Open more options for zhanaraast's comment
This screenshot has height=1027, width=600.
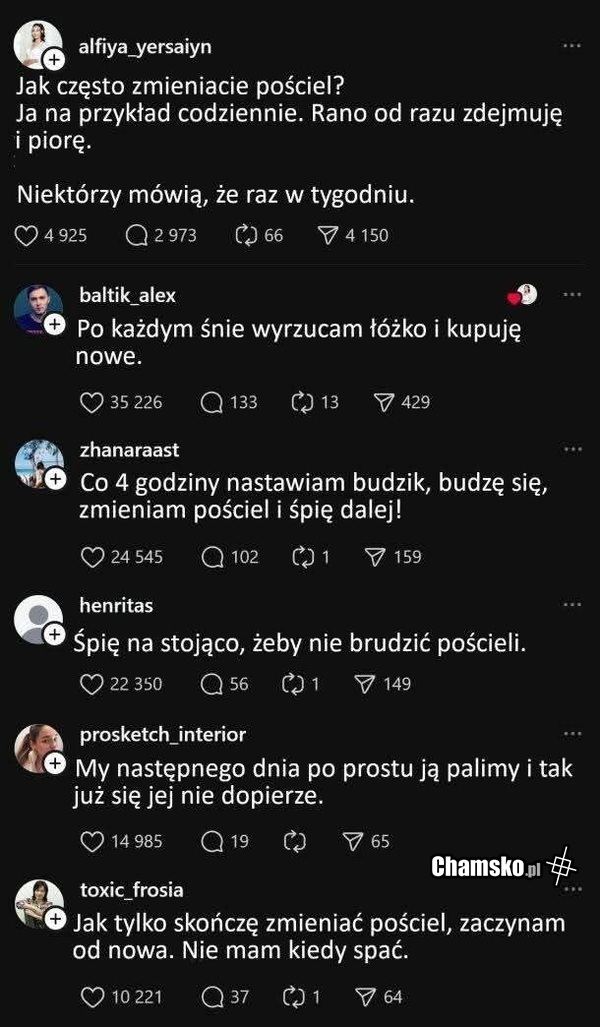pos(572,450)
